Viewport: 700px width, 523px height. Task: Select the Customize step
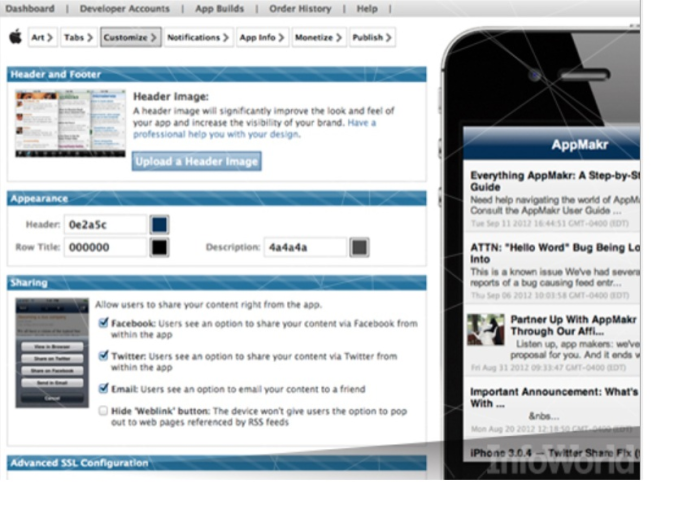(x=130, y=37)
